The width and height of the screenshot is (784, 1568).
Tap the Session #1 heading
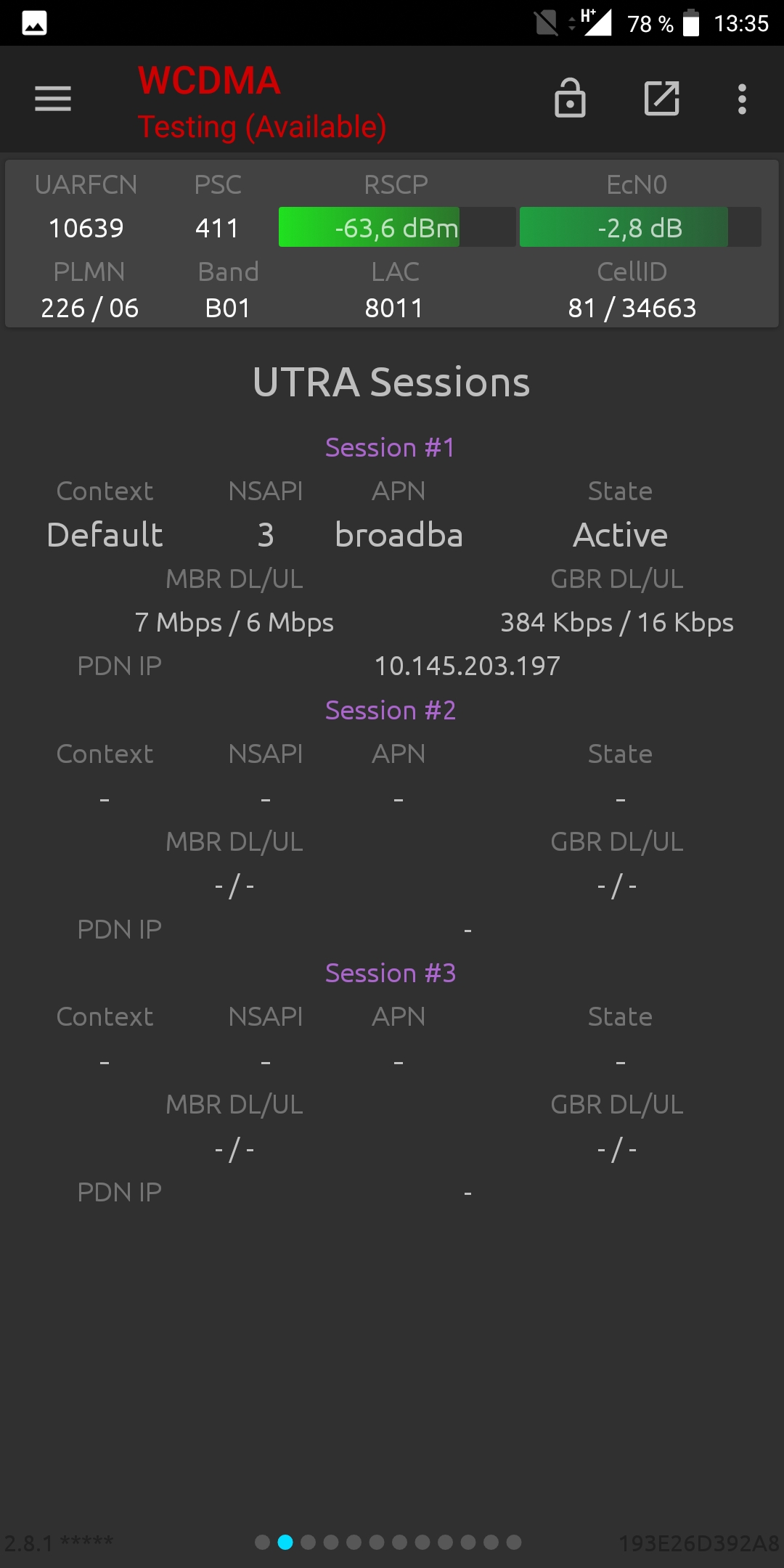point(391,448)
